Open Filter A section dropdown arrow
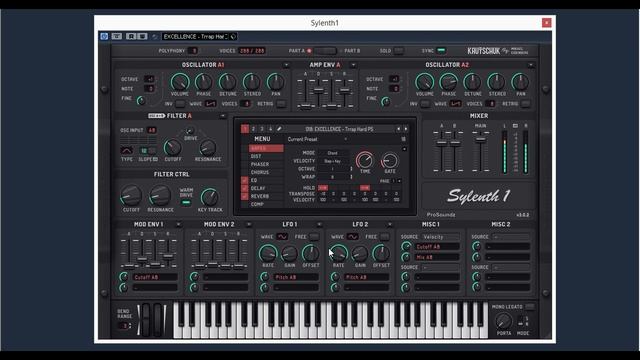640x360 pixels. (222, 116)
